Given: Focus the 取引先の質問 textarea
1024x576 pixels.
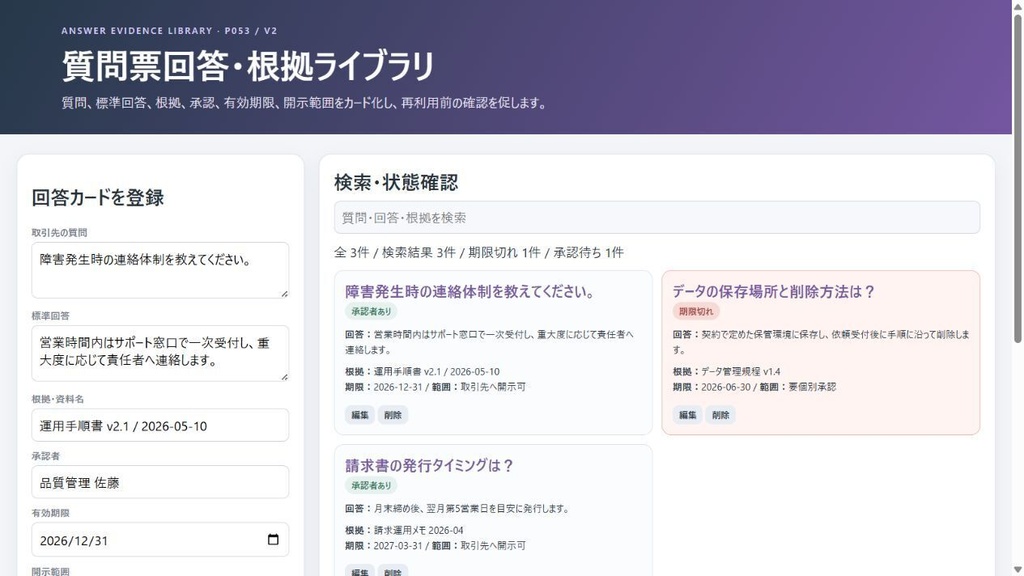Looking at the screenshot, I should [160, 270].
